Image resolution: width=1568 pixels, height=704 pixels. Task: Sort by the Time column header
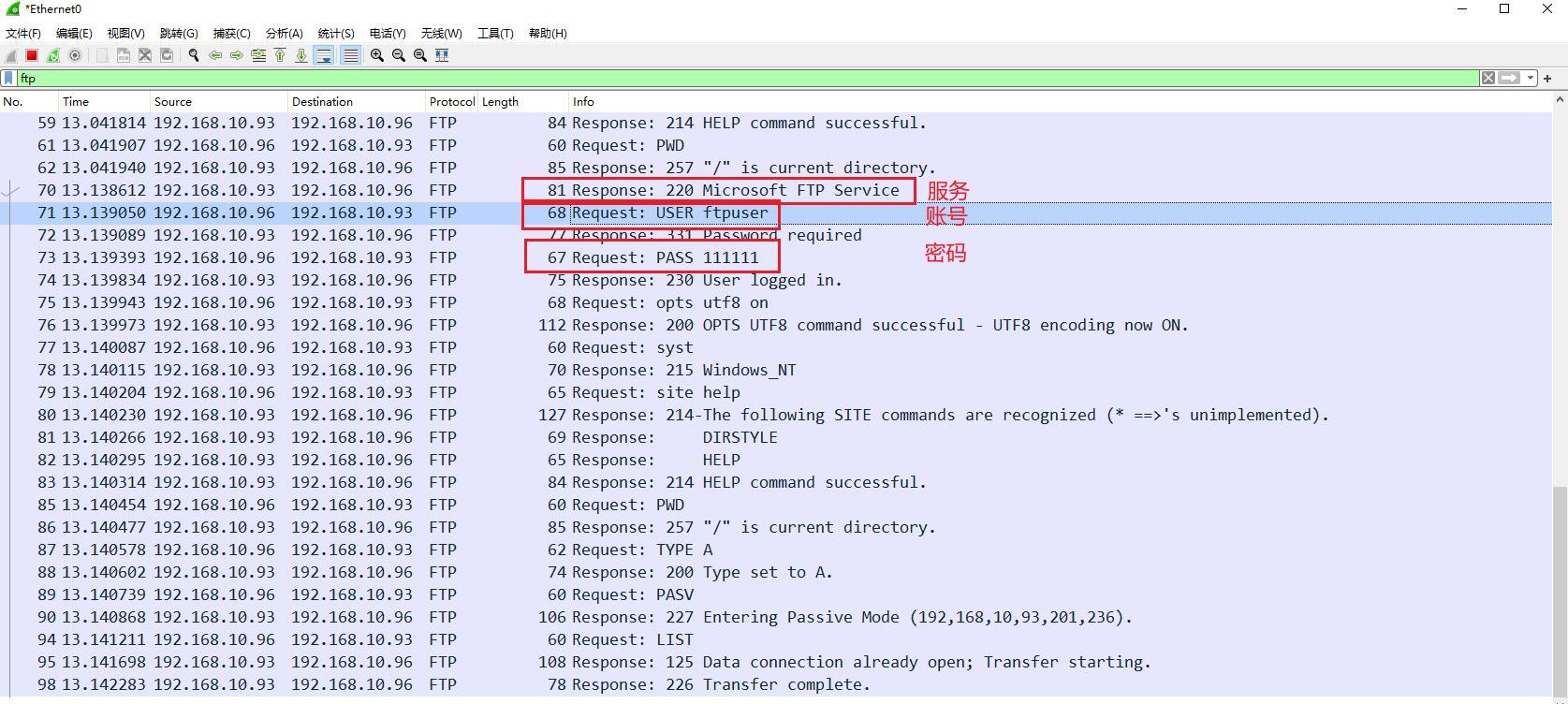pyautogui.click(x=105, y=101)
